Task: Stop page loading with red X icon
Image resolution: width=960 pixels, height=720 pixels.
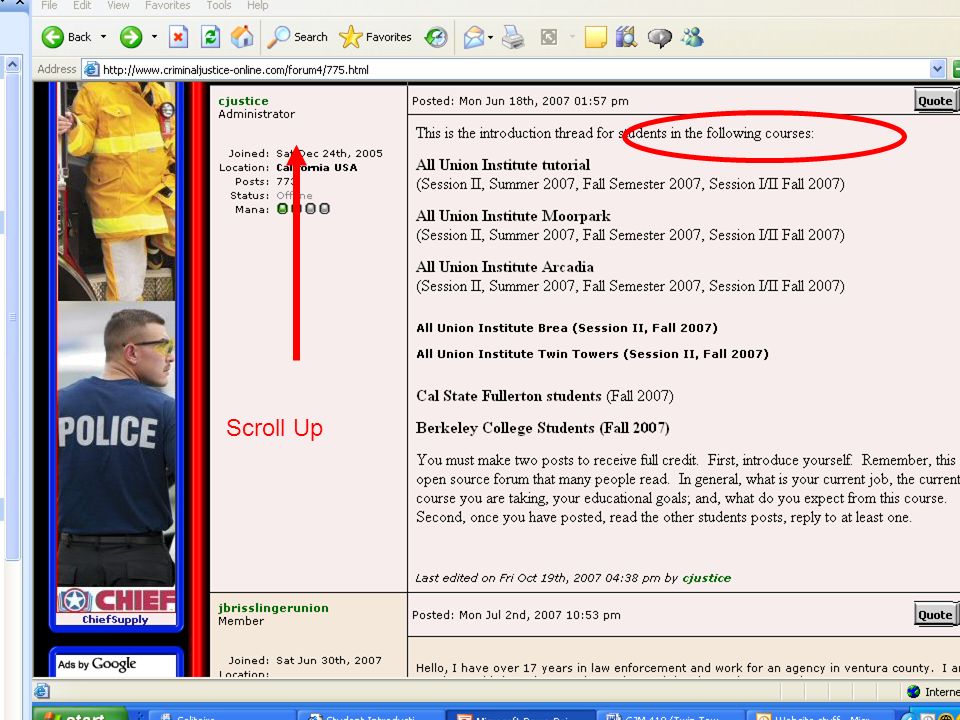Action: coord(178,37)
